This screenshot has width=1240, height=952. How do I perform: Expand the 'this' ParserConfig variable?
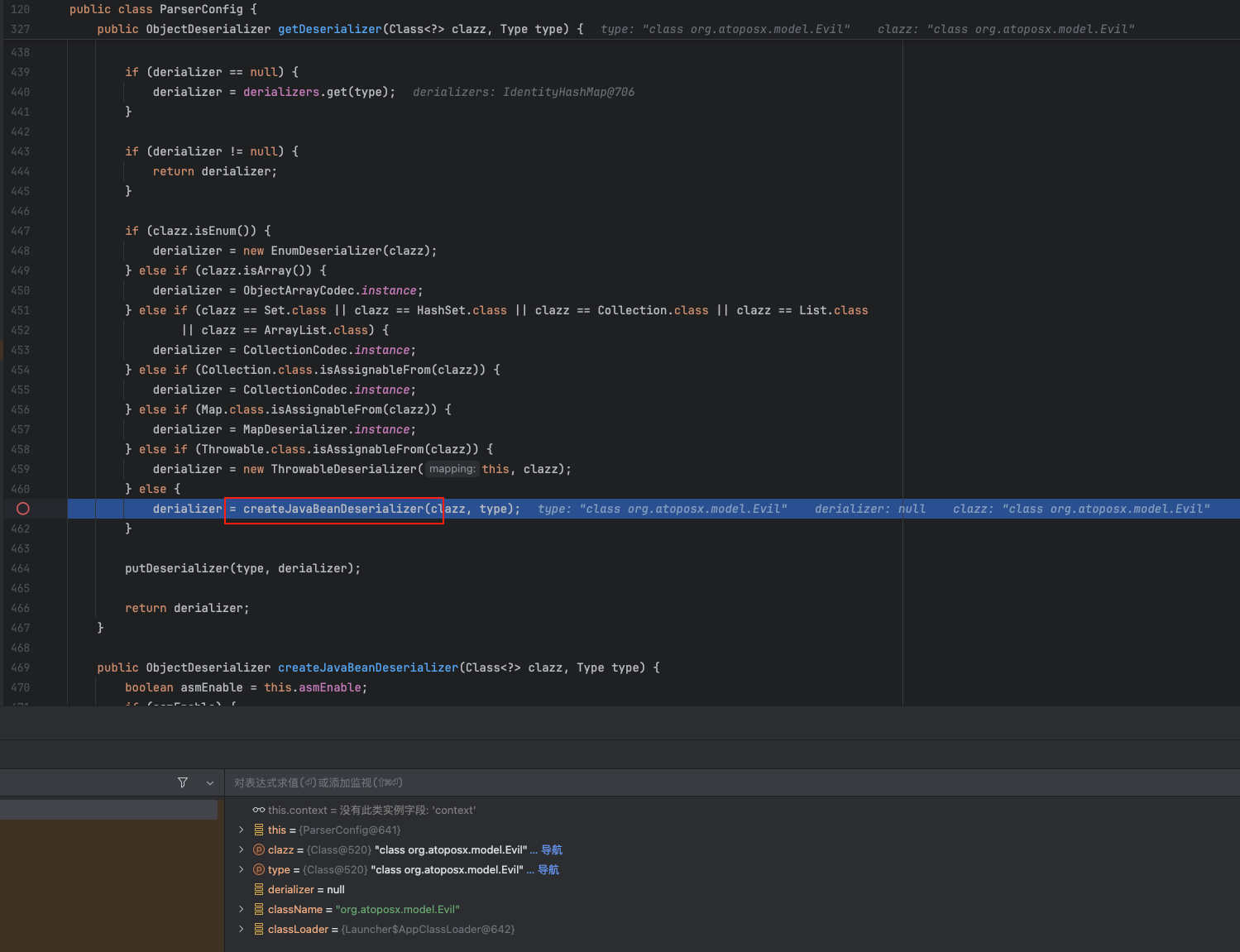pos(242,830)
